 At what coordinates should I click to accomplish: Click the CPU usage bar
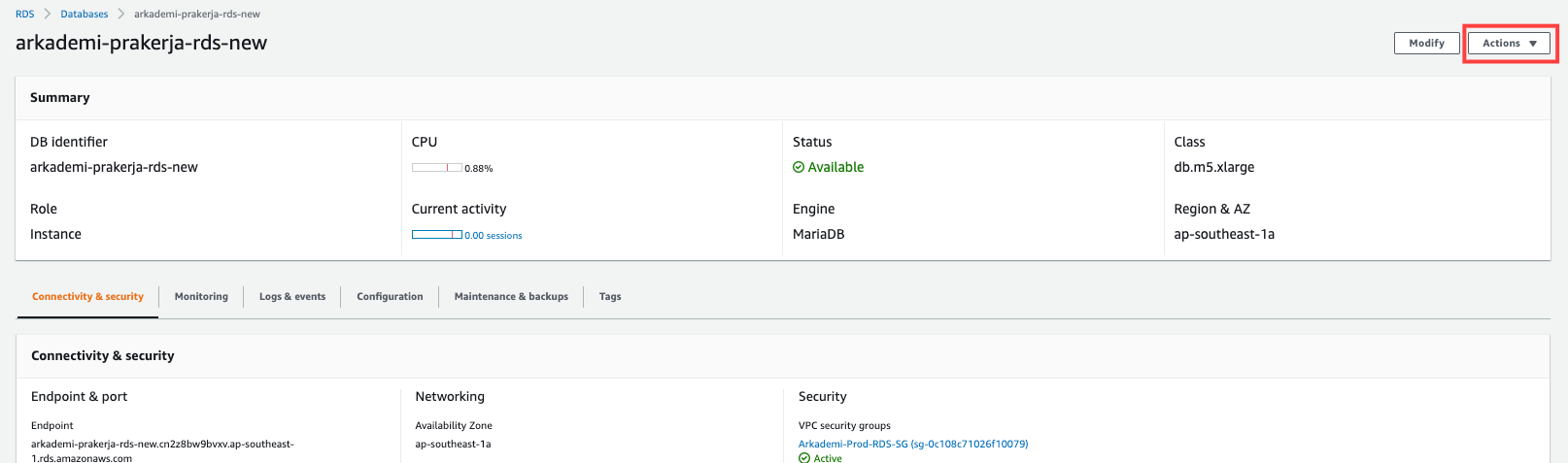[x=436, y=168]
